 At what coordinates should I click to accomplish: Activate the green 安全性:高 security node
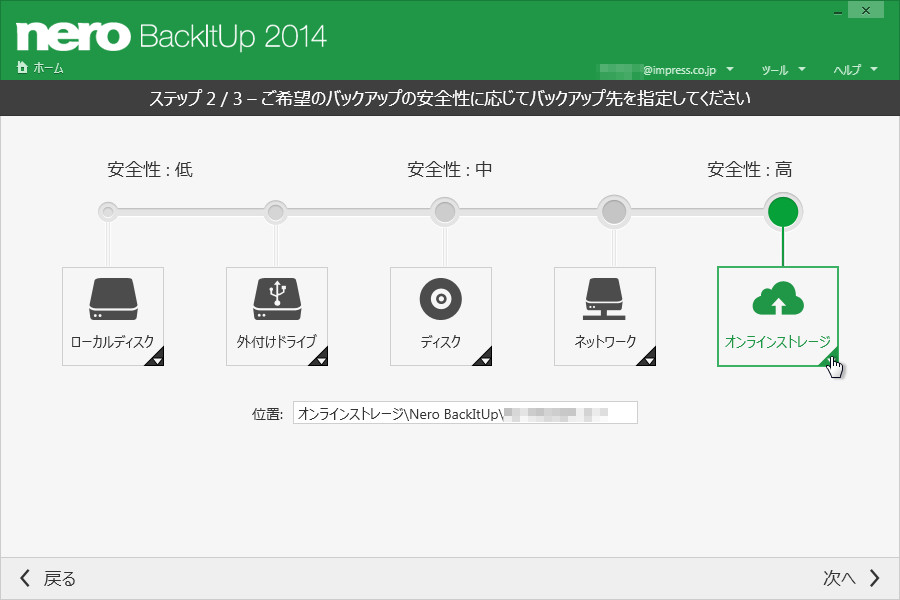pyautogui.click(x=783, y=211)
